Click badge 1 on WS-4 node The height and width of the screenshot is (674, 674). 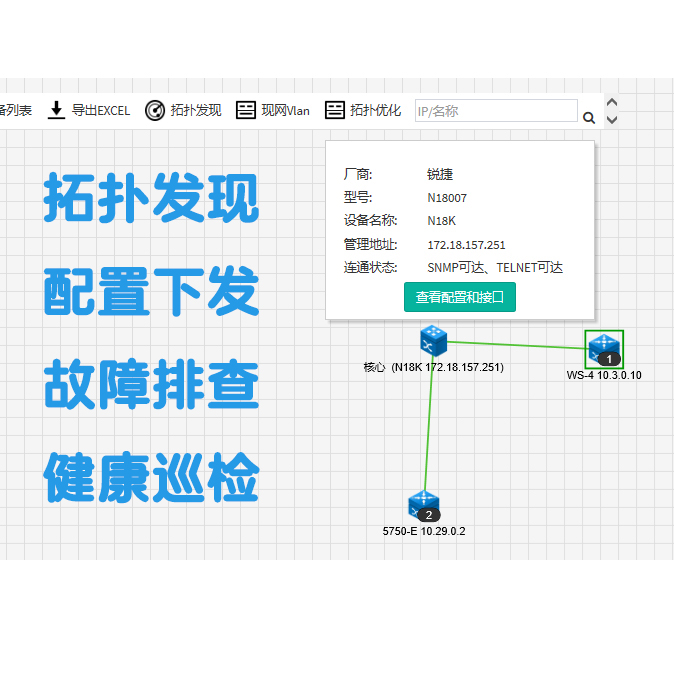[x=609, y=359]
